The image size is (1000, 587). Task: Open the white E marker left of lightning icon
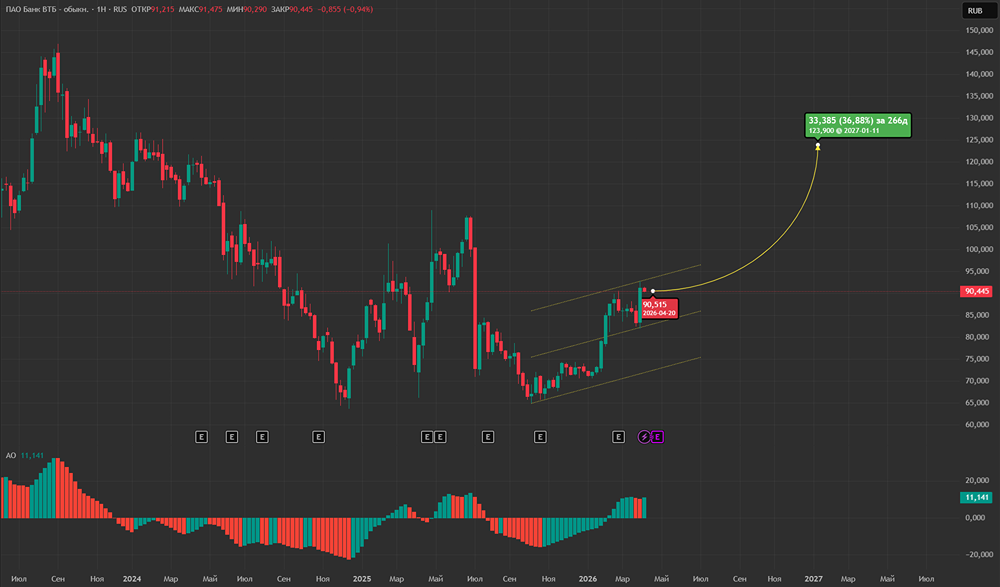coord(619,437)
